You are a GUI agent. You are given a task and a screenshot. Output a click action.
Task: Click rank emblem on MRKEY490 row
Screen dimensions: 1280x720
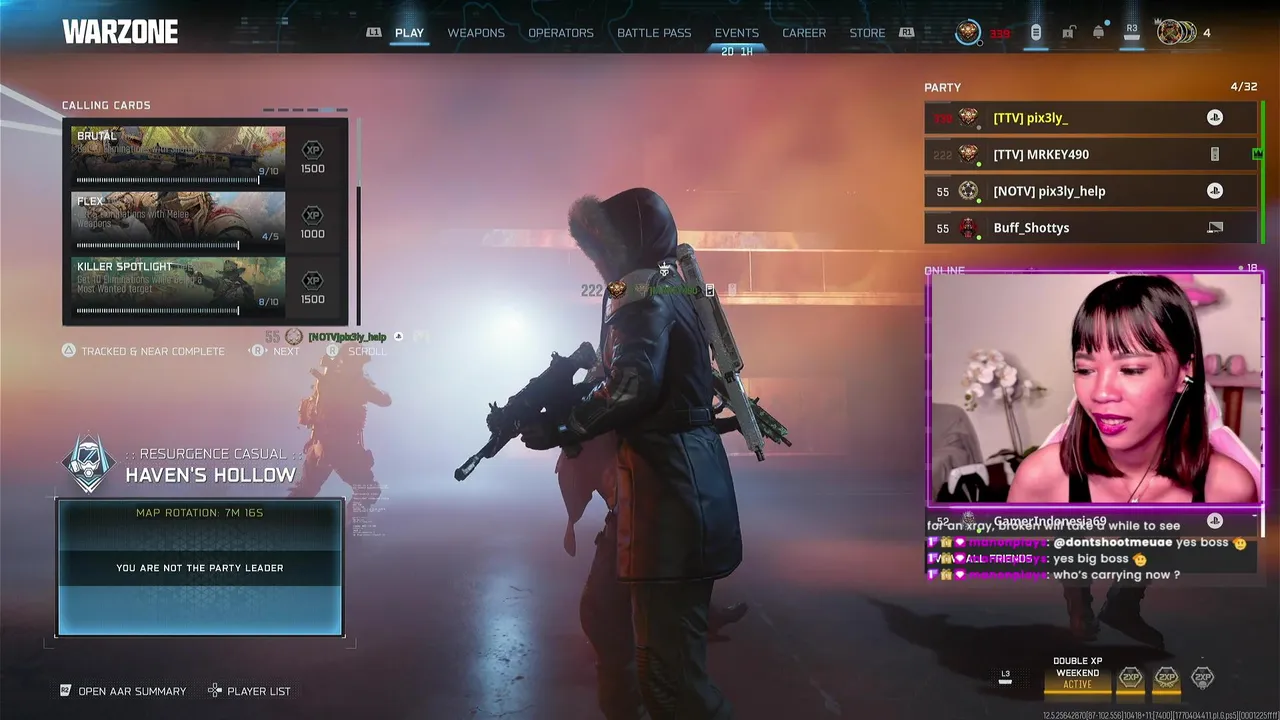(968, 154)
